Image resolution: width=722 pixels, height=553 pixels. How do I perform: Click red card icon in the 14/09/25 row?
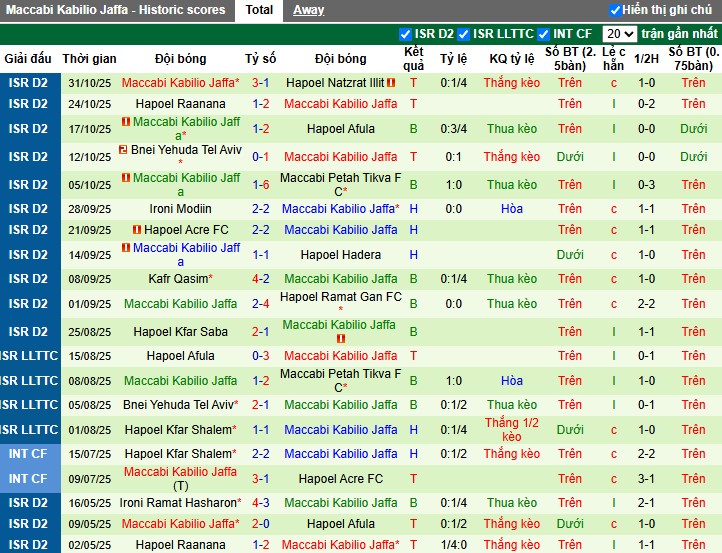127,248
